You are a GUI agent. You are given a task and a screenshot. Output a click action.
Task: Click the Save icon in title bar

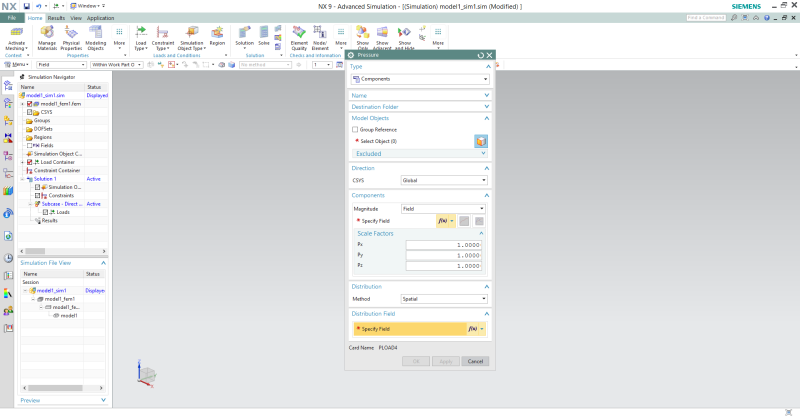pyautogui.click(x=27, y=6)
